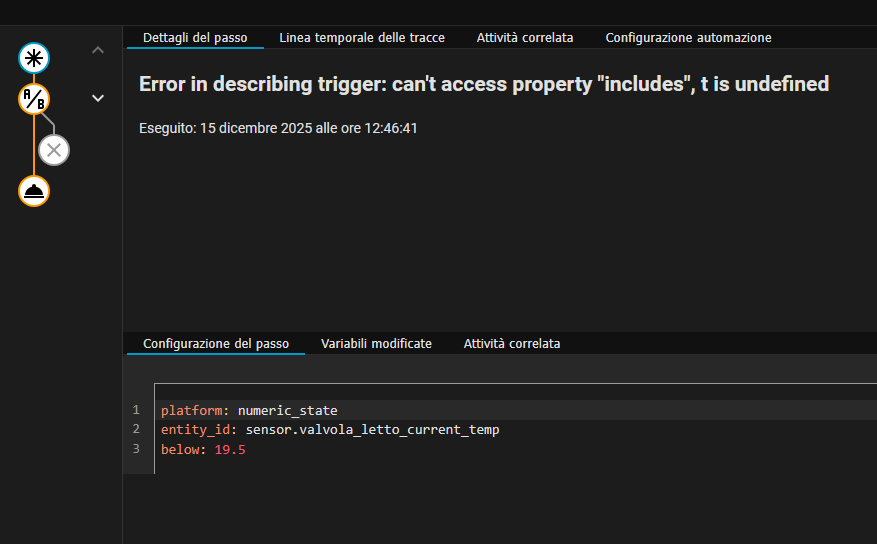Select the A/B choose node
Screen dimensions: 877x544
(x=34, y=99)
